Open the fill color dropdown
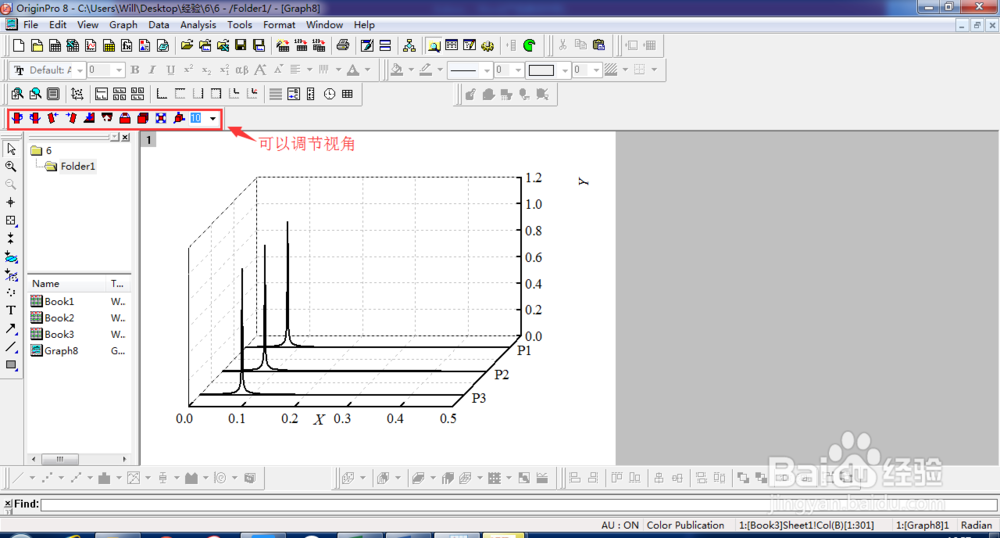Viewport: 1000px width, 538px height. tap(411, 70)
